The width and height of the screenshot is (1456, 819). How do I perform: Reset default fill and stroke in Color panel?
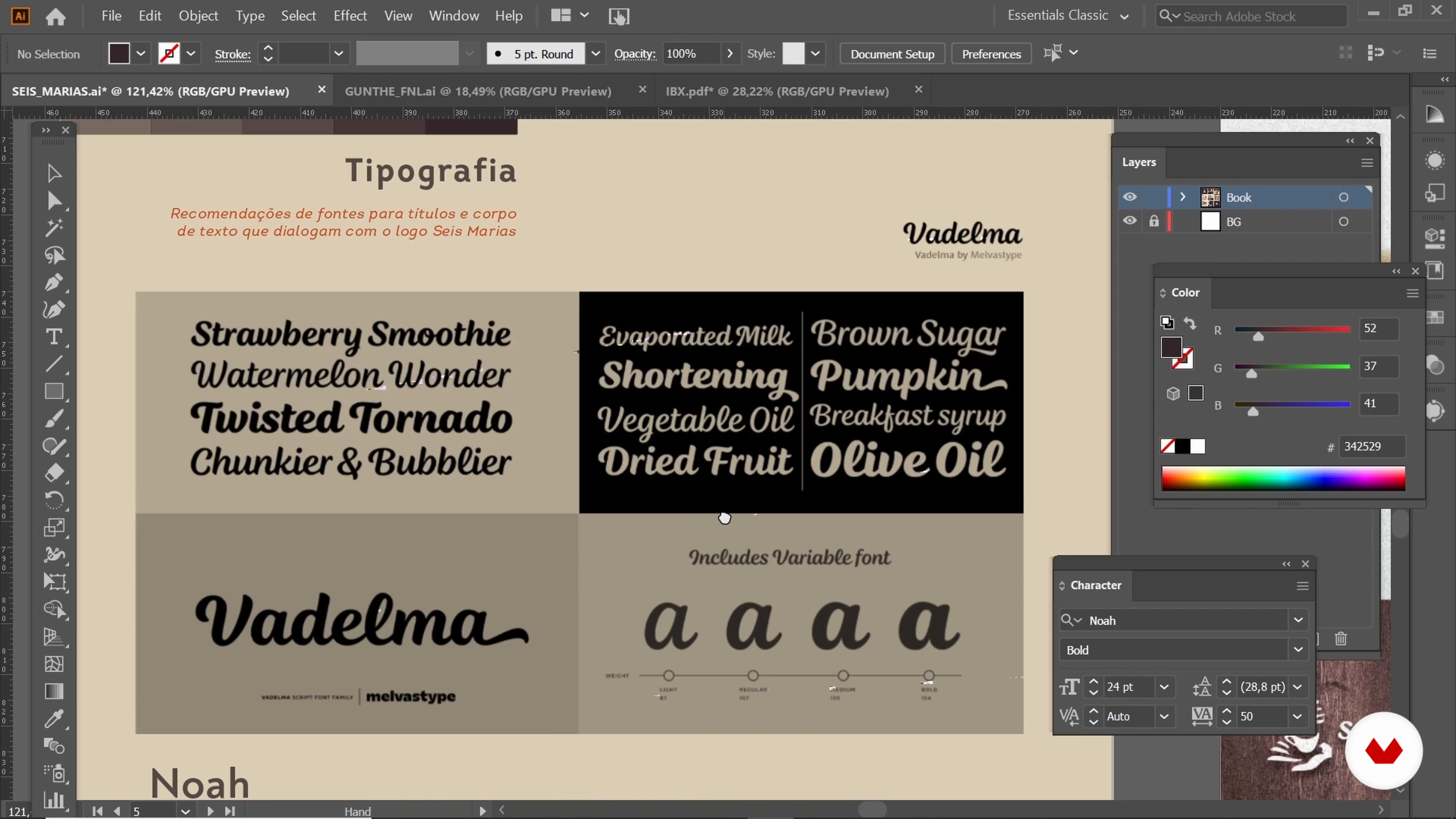click(1167, 322)
